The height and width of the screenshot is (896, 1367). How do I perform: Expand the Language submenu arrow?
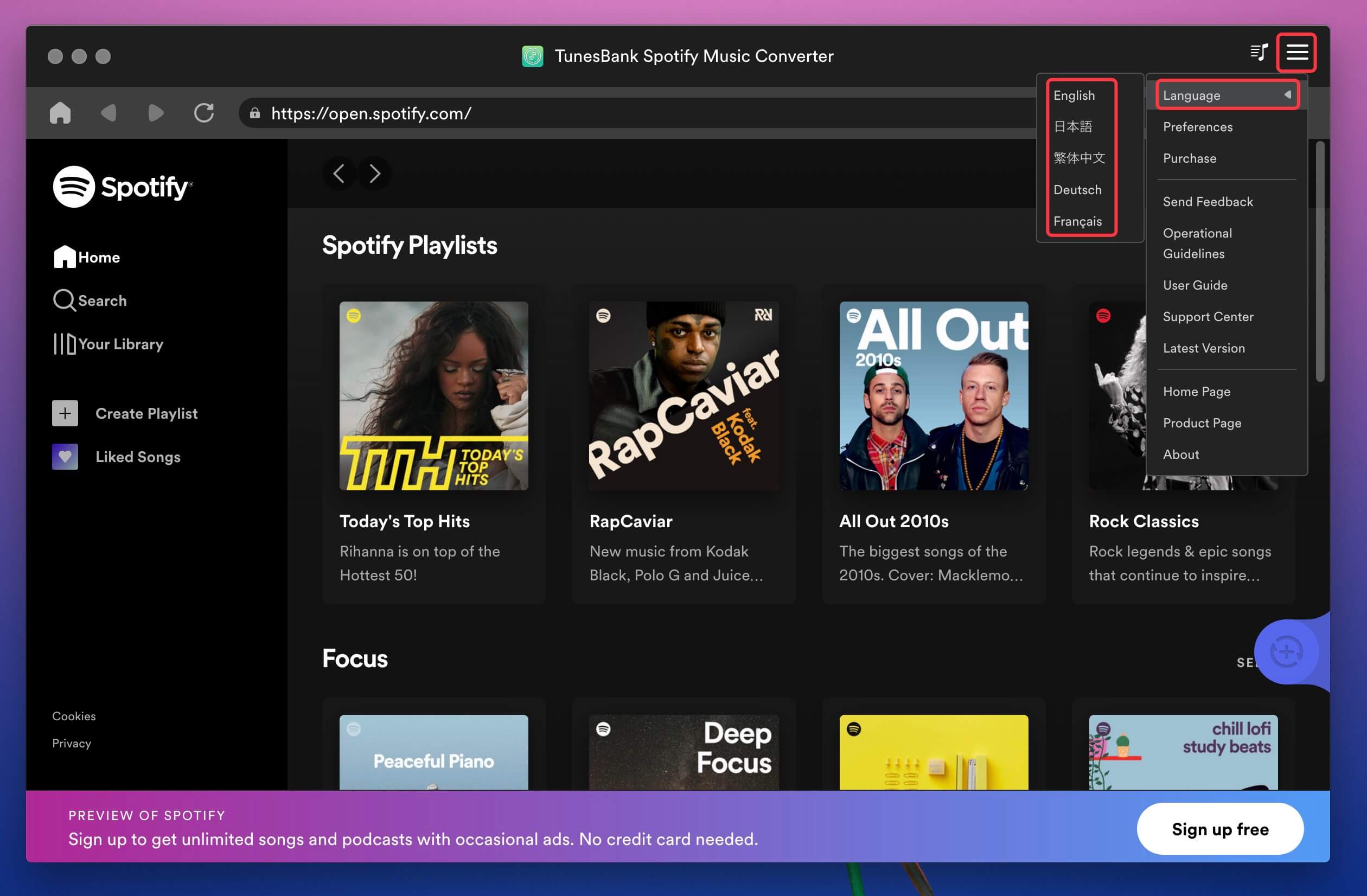(x=1288, y=95)
